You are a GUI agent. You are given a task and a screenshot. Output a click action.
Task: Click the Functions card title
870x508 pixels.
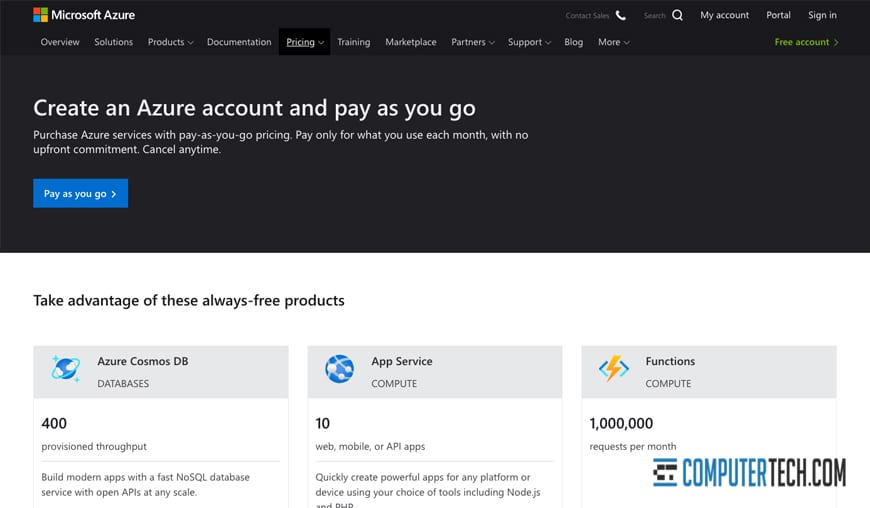[670, 361]
